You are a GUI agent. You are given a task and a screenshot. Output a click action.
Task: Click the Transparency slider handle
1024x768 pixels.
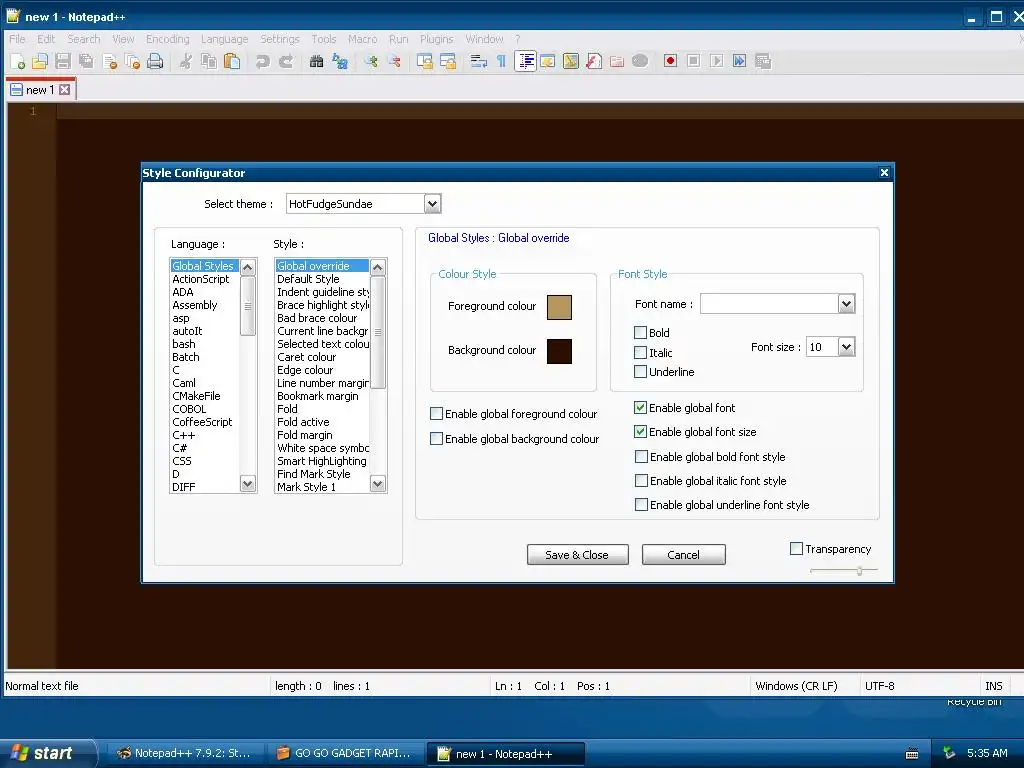tap(859, 571)
